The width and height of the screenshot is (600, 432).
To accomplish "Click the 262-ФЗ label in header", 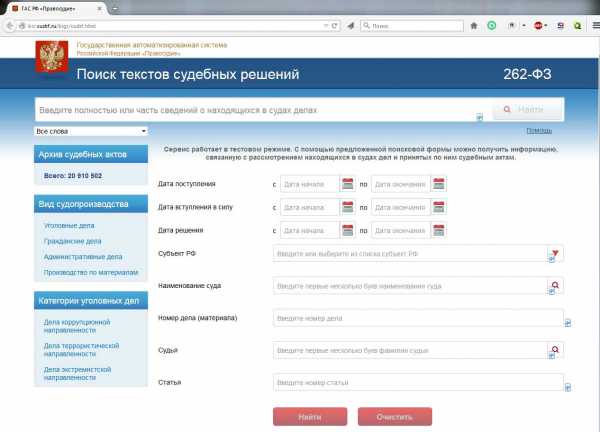I will pyautogui.click(x=527, y=74).
